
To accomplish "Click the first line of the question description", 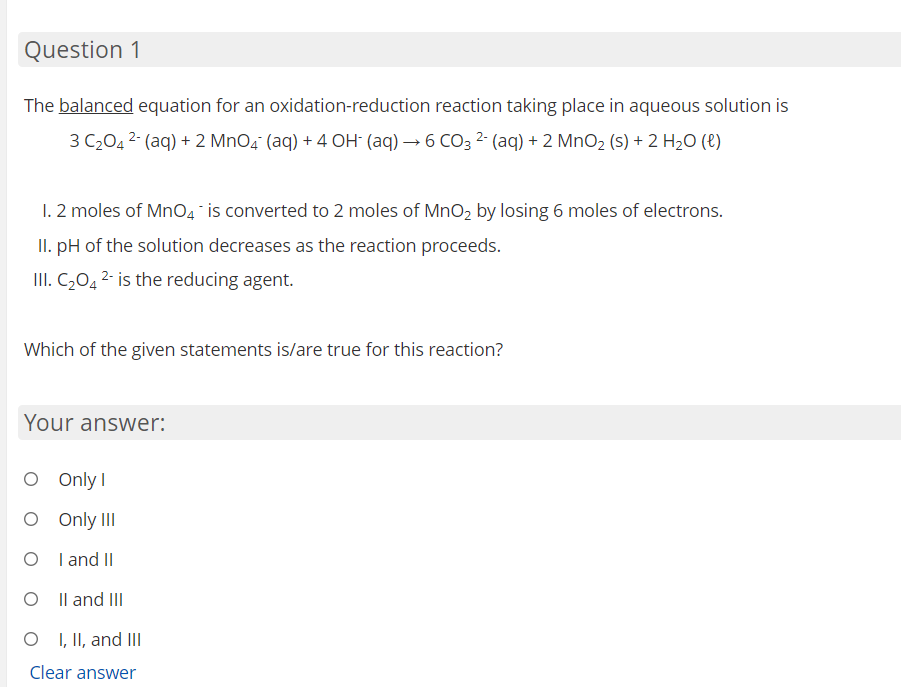I will tap(405, 105).
